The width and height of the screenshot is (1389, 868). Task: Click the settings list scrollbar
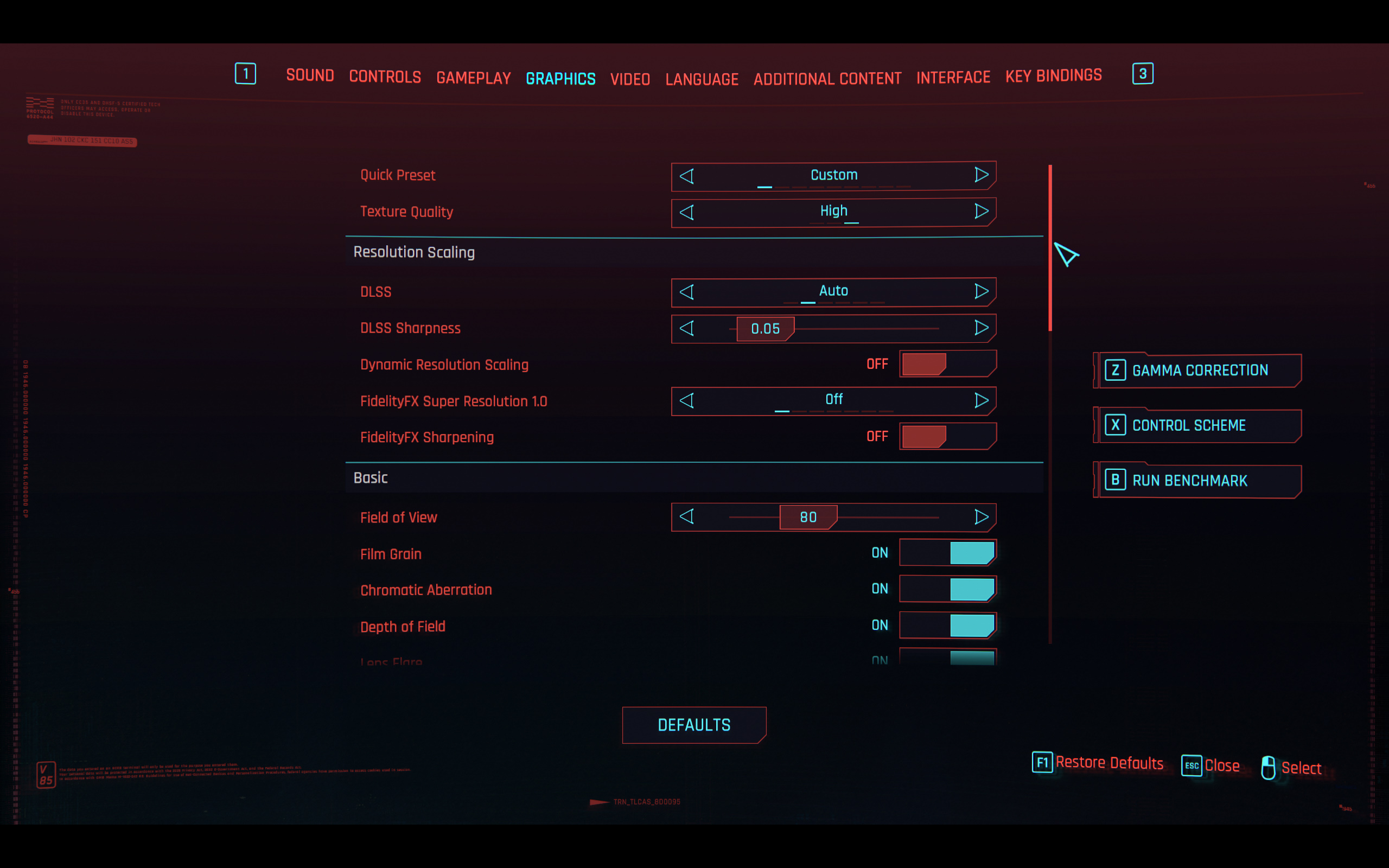click(1050, 248)
